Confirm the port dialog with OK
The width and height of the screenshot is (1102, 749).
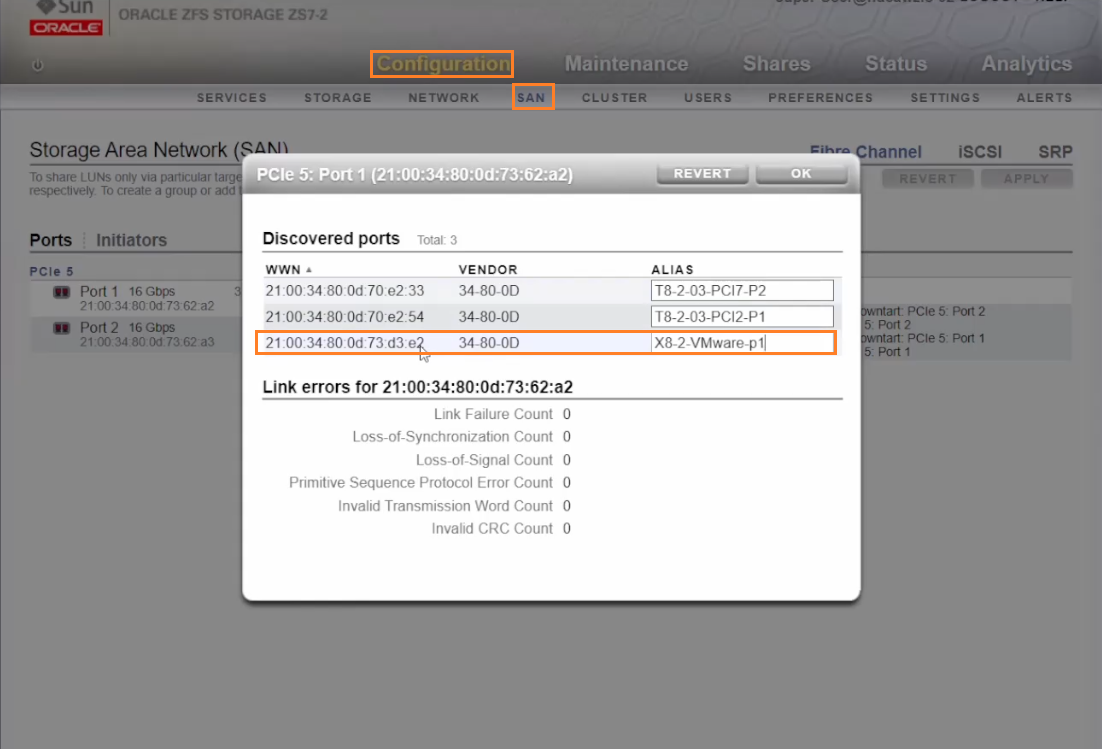tap(801, 174)
